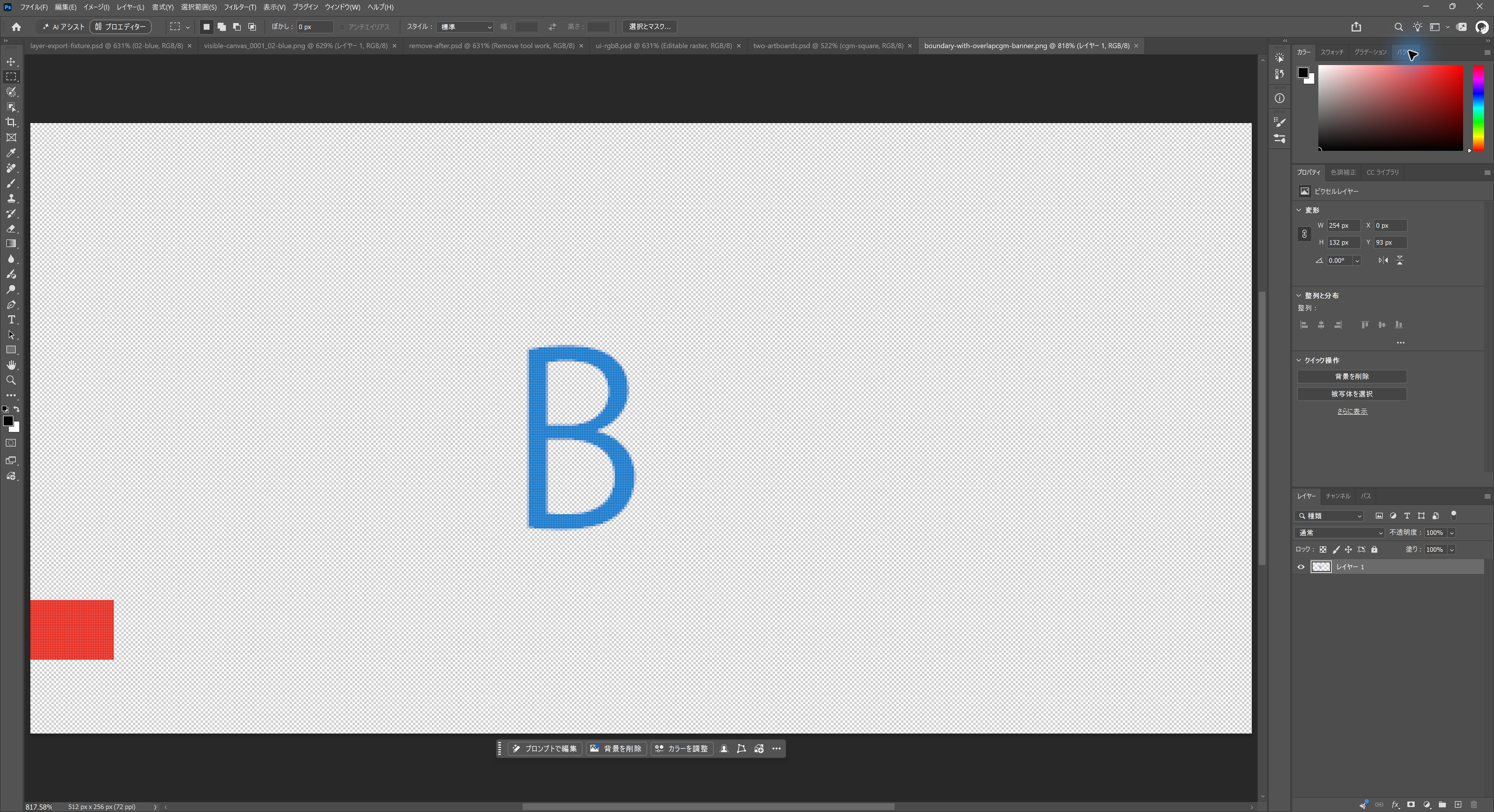Screen dimensions: 1494x812
Task: Open the フィルター(T) menu
Action: click(x=240, y=7)
